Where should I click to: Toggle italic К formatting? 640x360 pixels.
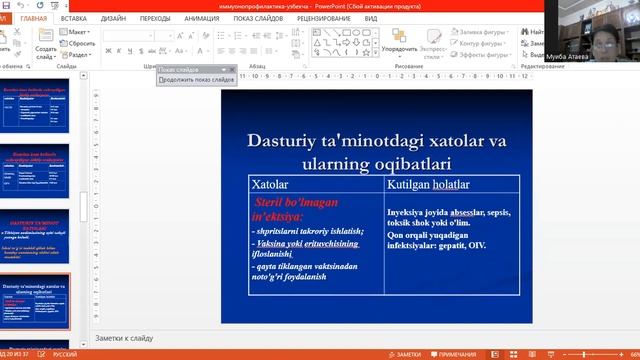[x=119, y=51]
